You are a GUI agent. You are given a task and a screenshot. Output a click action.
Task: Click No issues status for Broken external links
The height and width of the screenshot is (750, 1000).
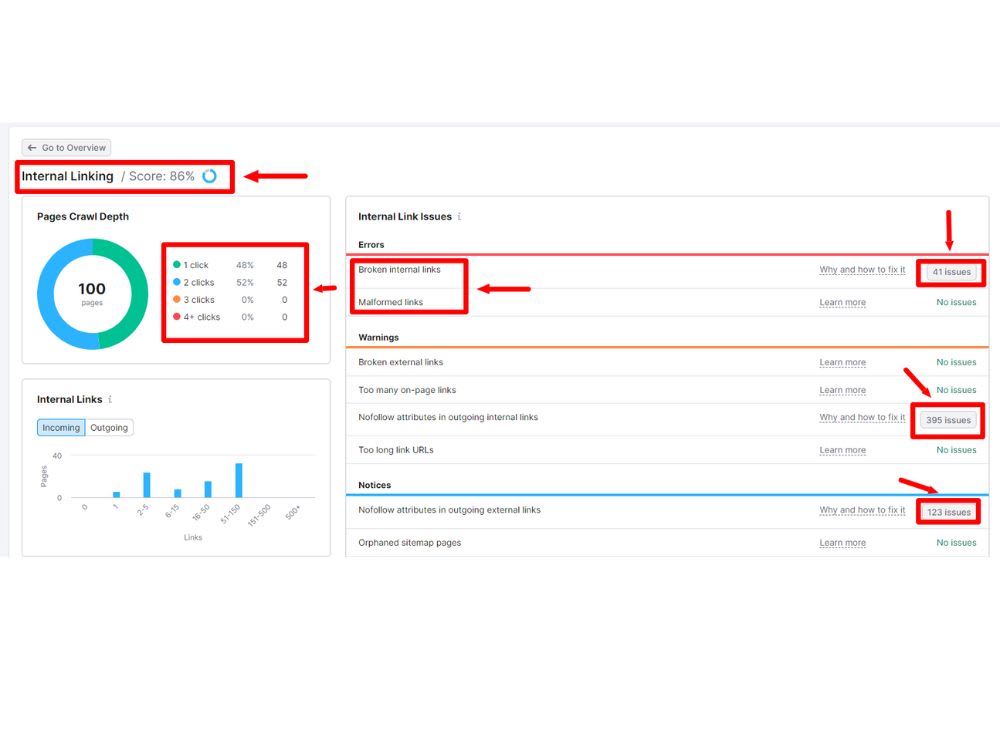click(x=956, y=362)
